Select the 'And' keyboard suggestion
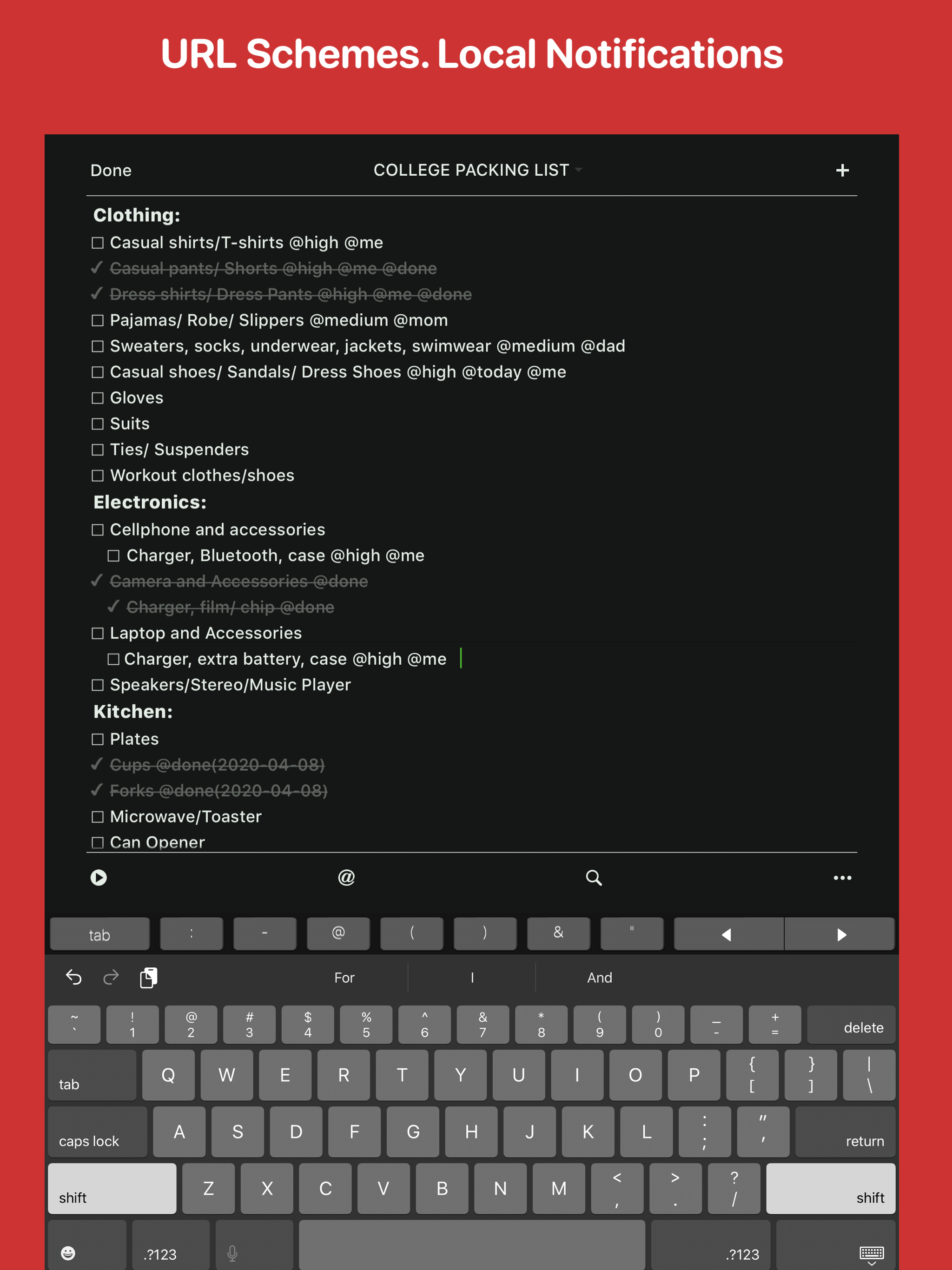The image size is (952, 1270). (600, 977)
